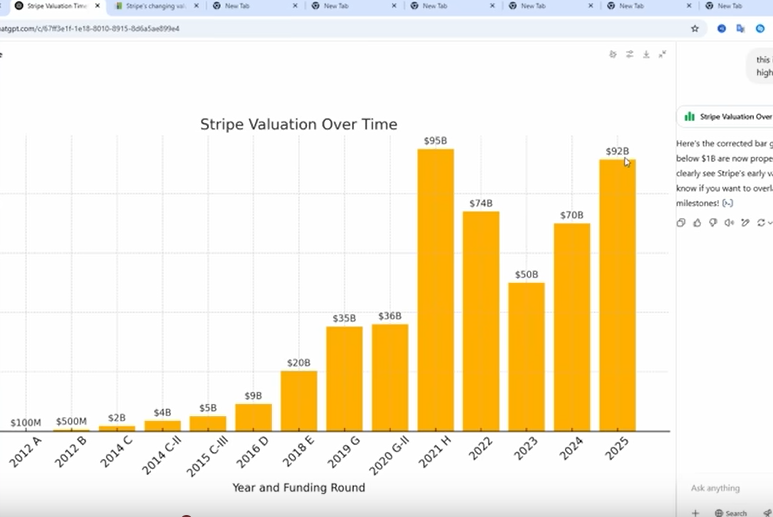Click the 2022 axis label
This screenshot has width=773, height=517.
480,448
